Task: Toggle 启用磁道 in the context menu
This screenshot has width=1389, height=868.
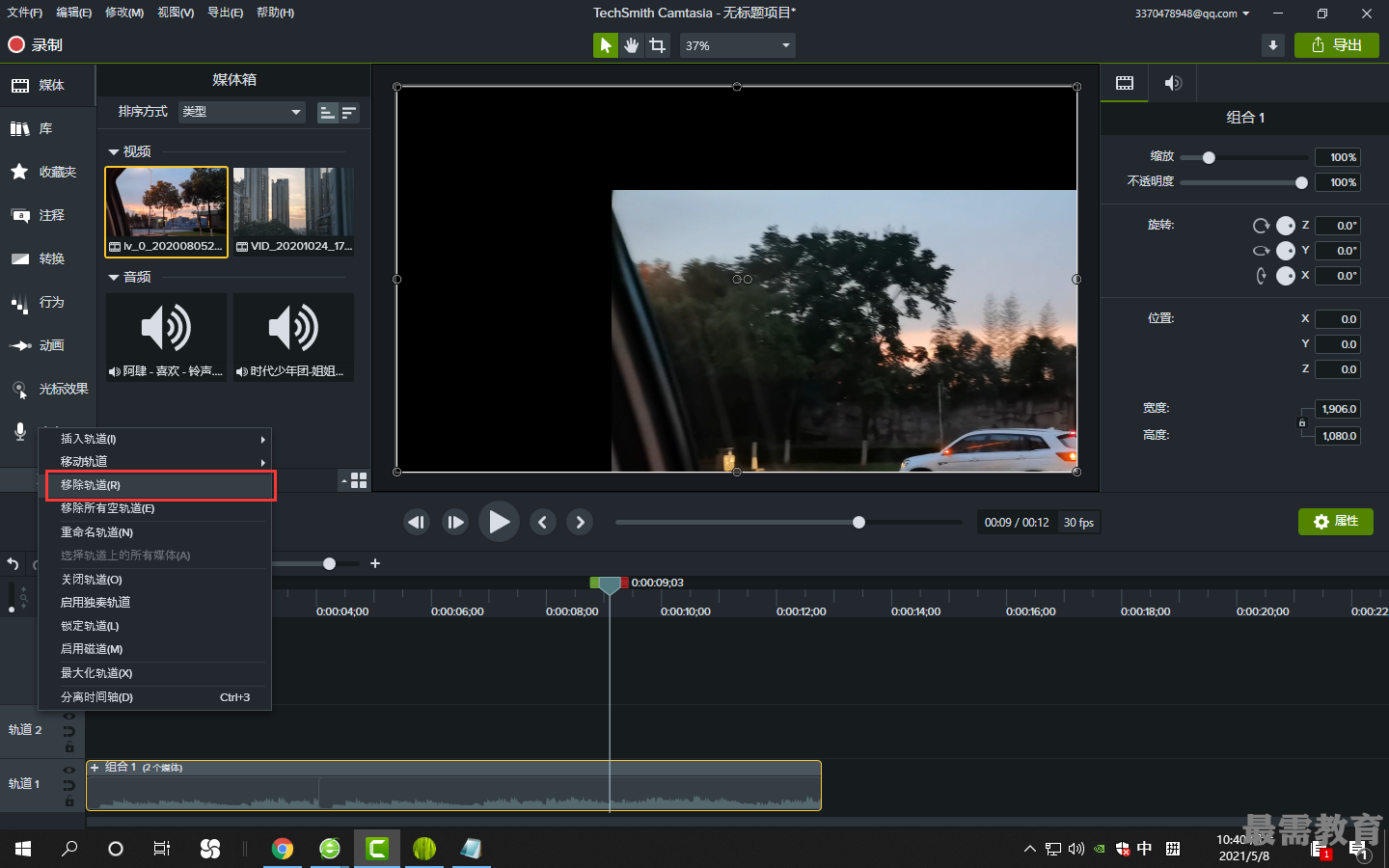Action: tap(154, 649)
